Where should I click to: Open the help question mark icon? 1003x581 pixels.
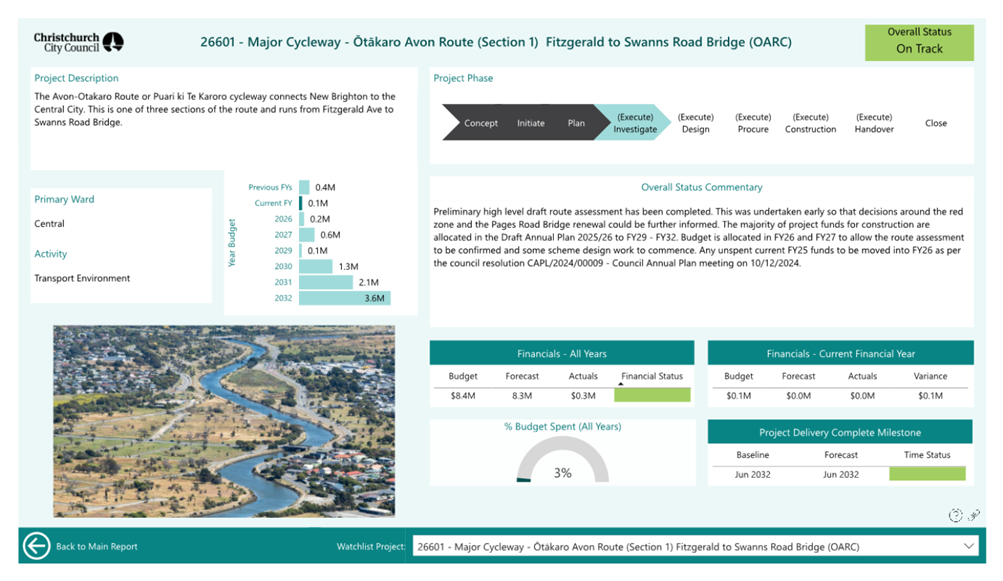(955, 515)
